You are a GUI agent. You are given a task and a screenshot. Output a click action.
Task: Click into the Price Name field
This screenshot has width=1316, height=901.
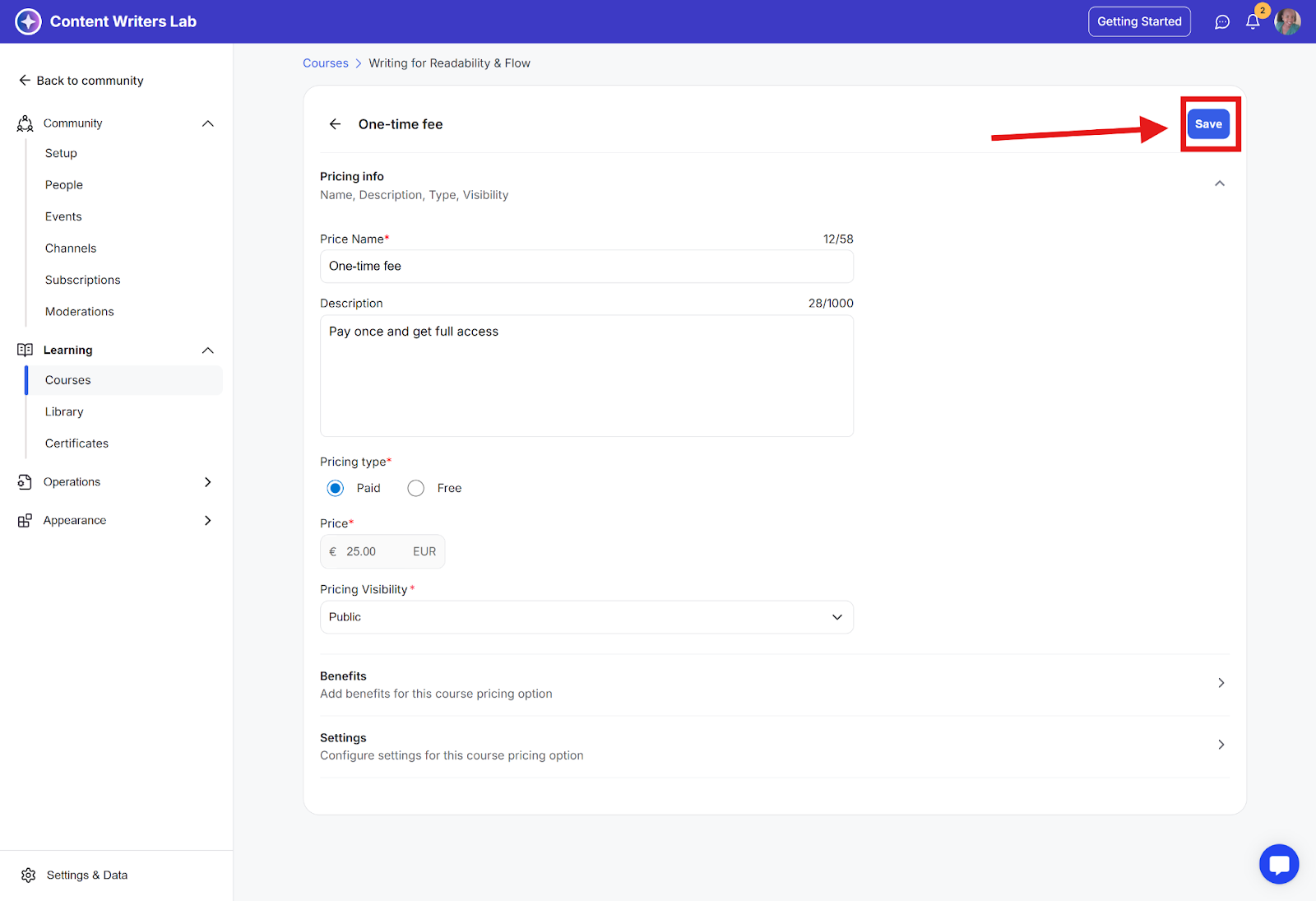click(x=586, y=267)
